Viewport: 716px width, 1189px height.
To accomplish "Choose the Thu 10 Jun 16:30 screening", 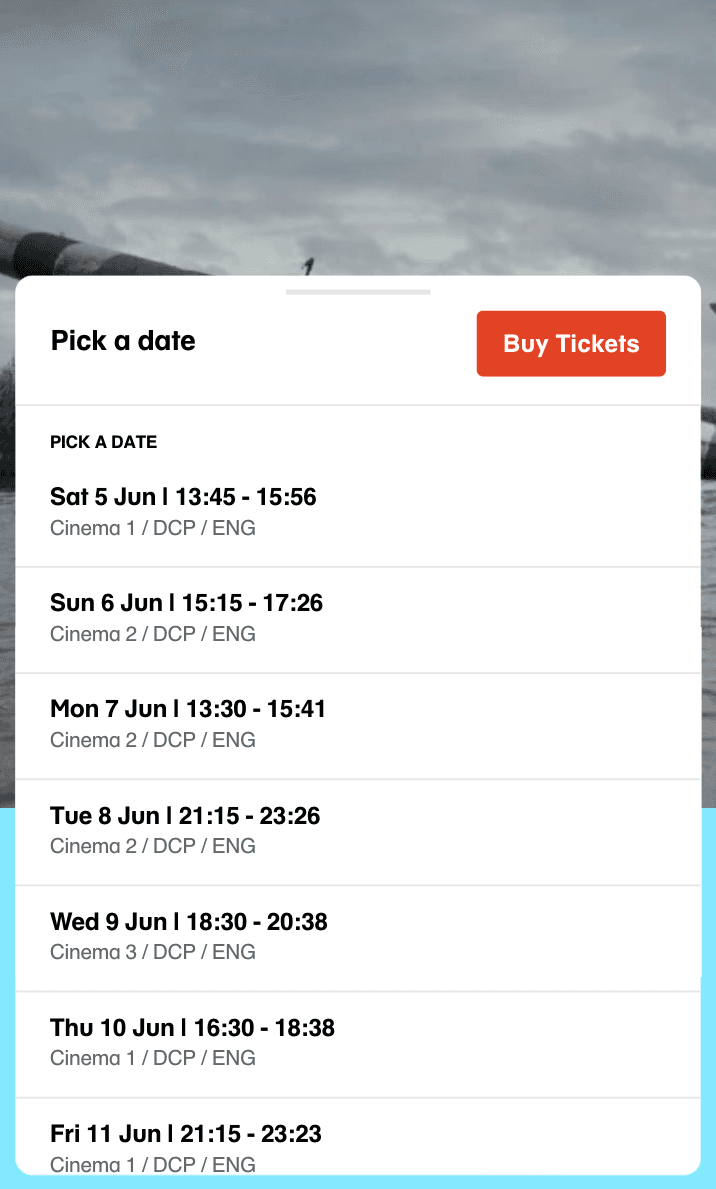I will 192,1027.
